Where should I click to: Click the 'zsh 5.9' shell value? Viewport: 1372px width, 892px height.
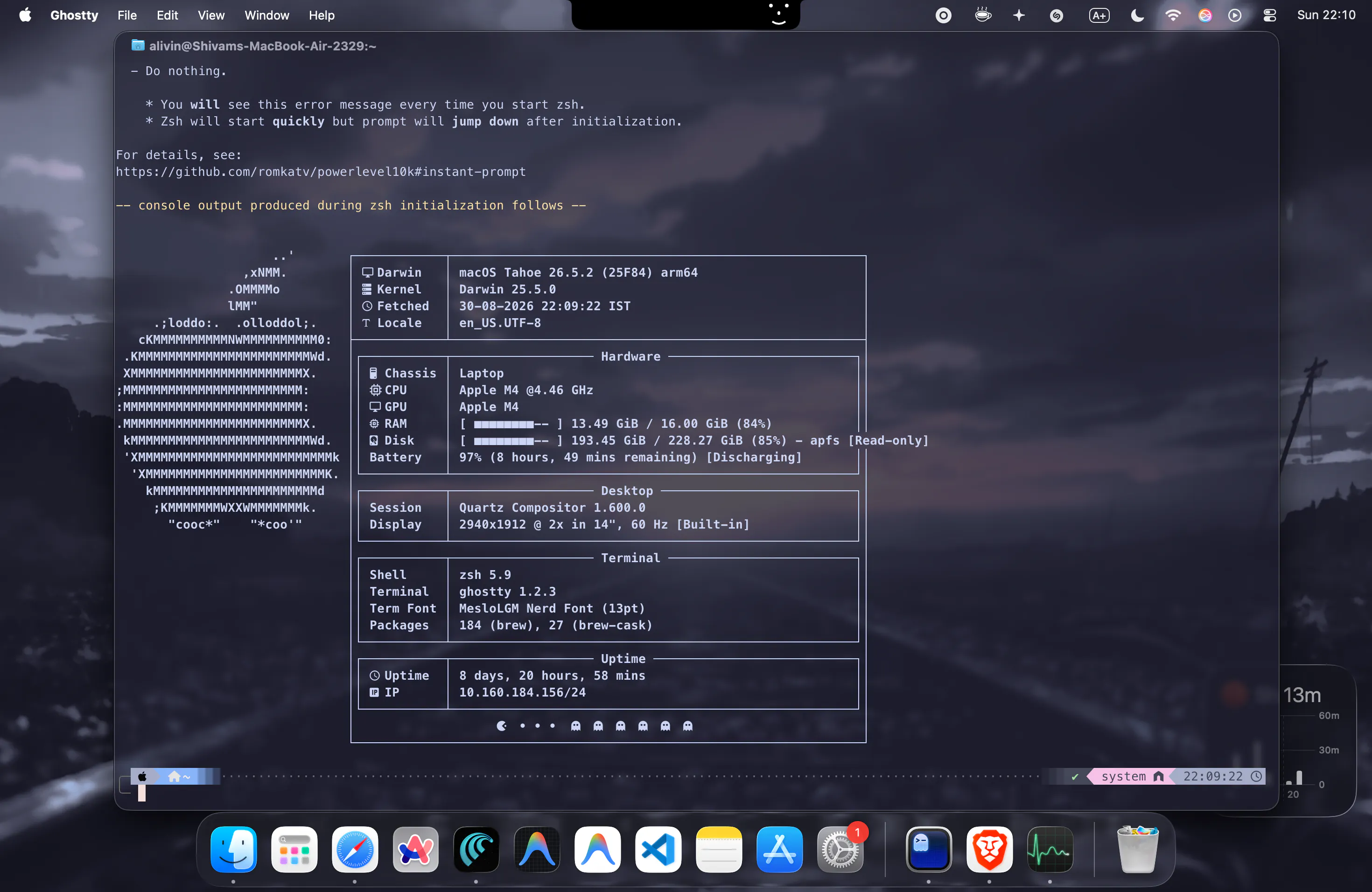click(x=485, y=574)
